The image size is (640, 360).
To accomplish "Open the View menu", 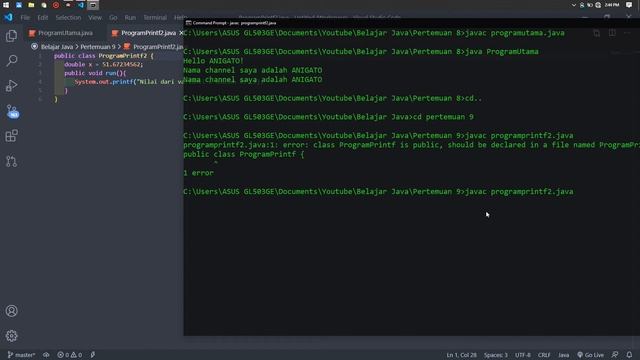I will pos(95,18).
